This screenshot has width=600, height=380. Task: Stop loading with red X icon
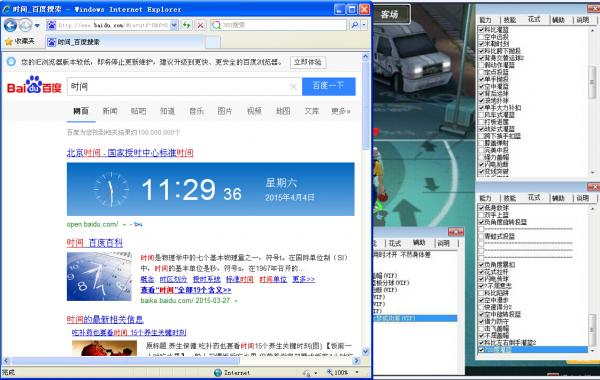(x=200, y=25)
